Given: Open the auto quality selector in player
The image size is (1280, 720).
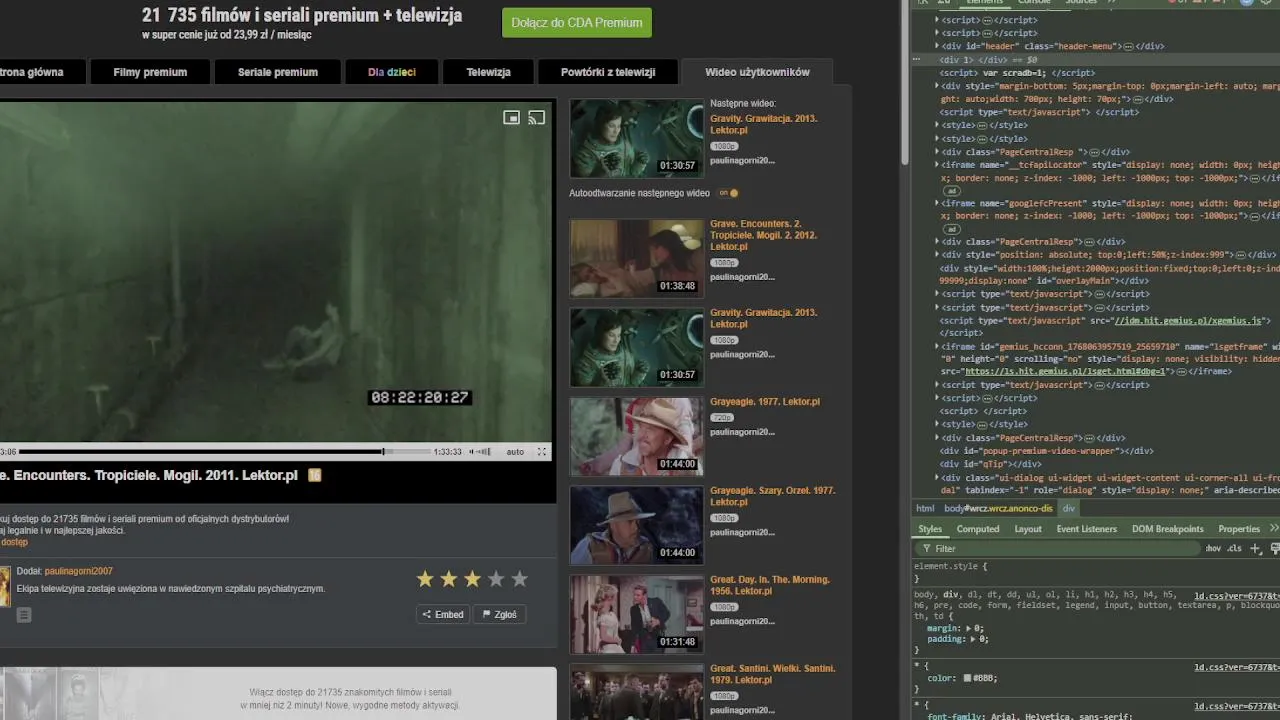Looking at the screenshot, I should point(515,452).
